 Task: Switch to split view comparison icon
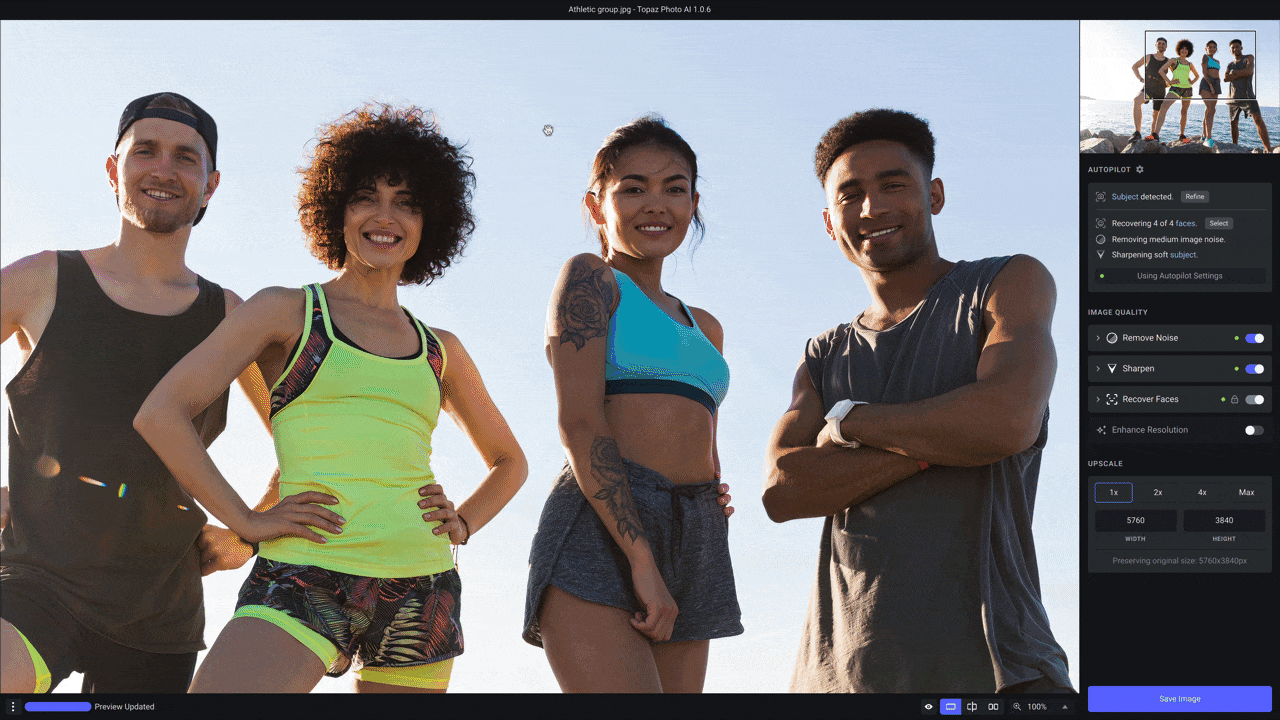[x=972, y=707]
